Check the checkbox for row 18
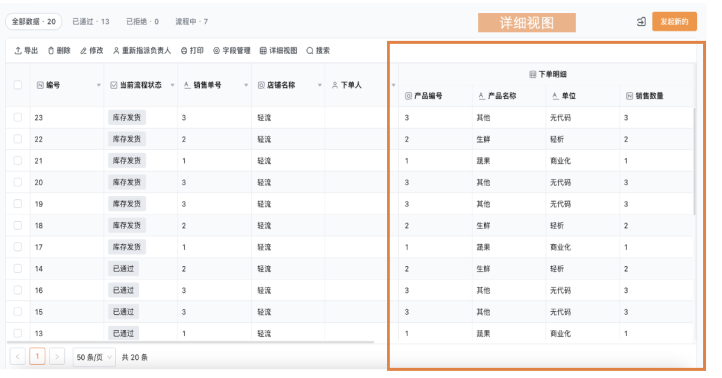Image resolution: width=722 pixels, height=378 pixels. [x=17, y=225]
